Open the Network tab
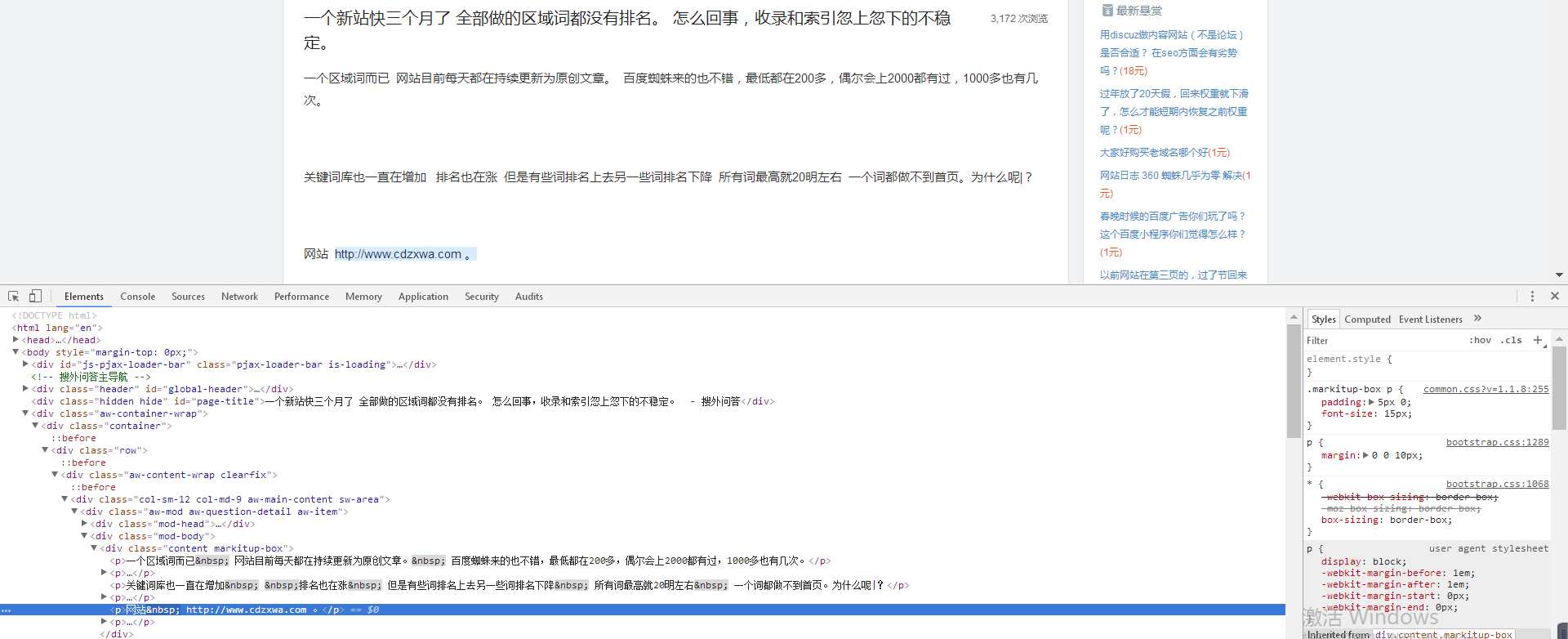The width and height of the screenshot is (1568, 639). [x=239, y=297]
